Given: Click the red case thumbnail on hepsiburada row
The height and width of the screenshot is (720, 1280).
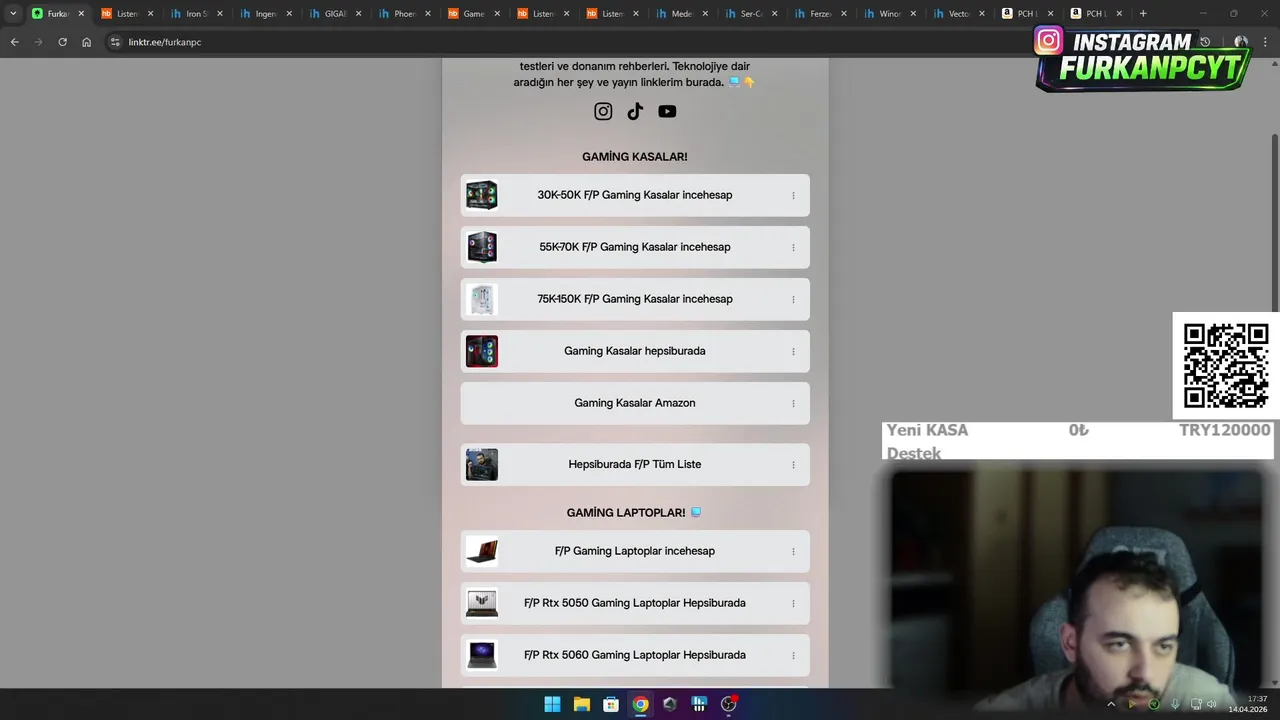Looking at the screenshot, I should (x=482, y=351).
